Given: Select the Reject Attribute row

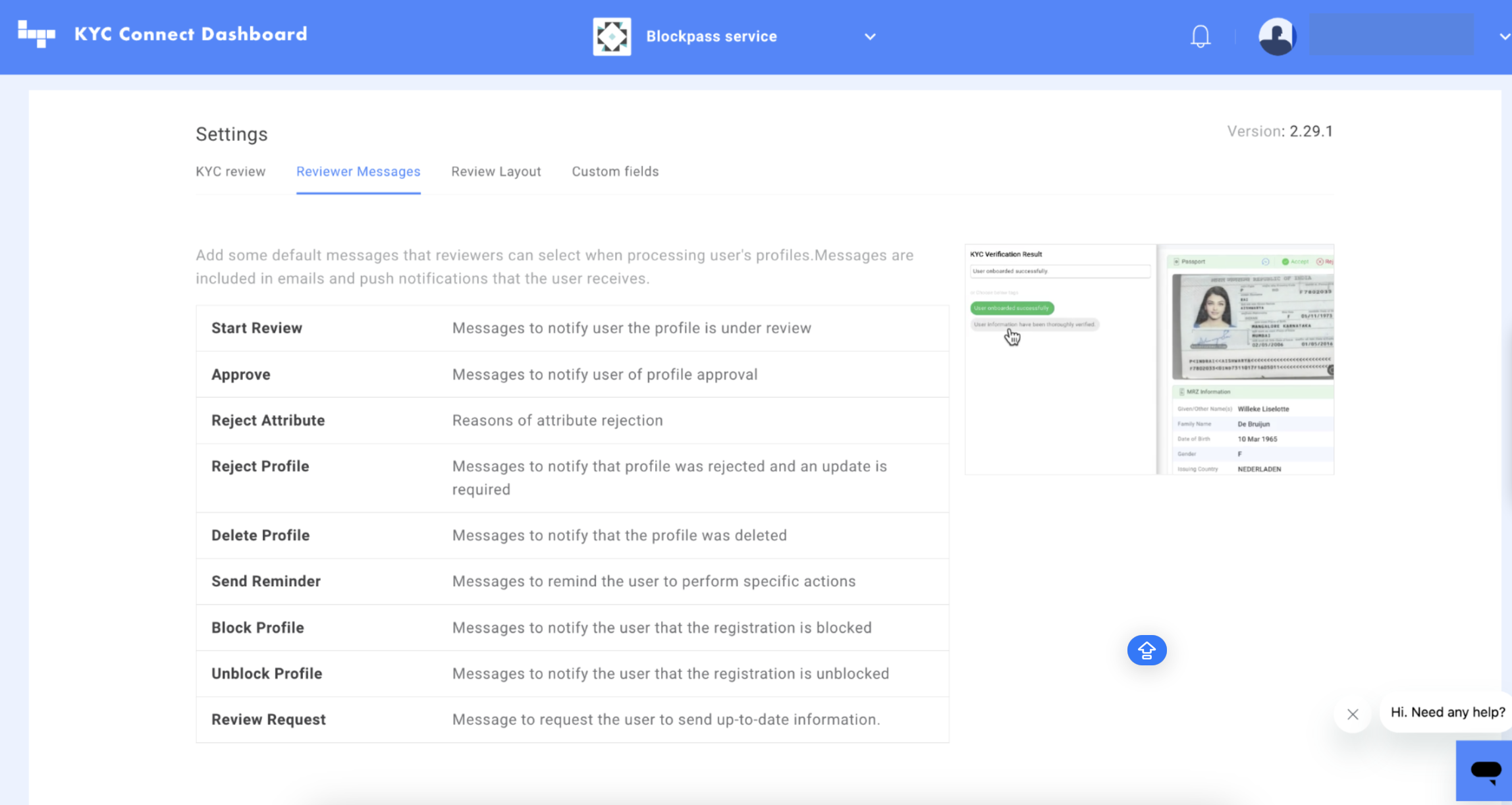Looking at the screenshot, I should point(572,420).
